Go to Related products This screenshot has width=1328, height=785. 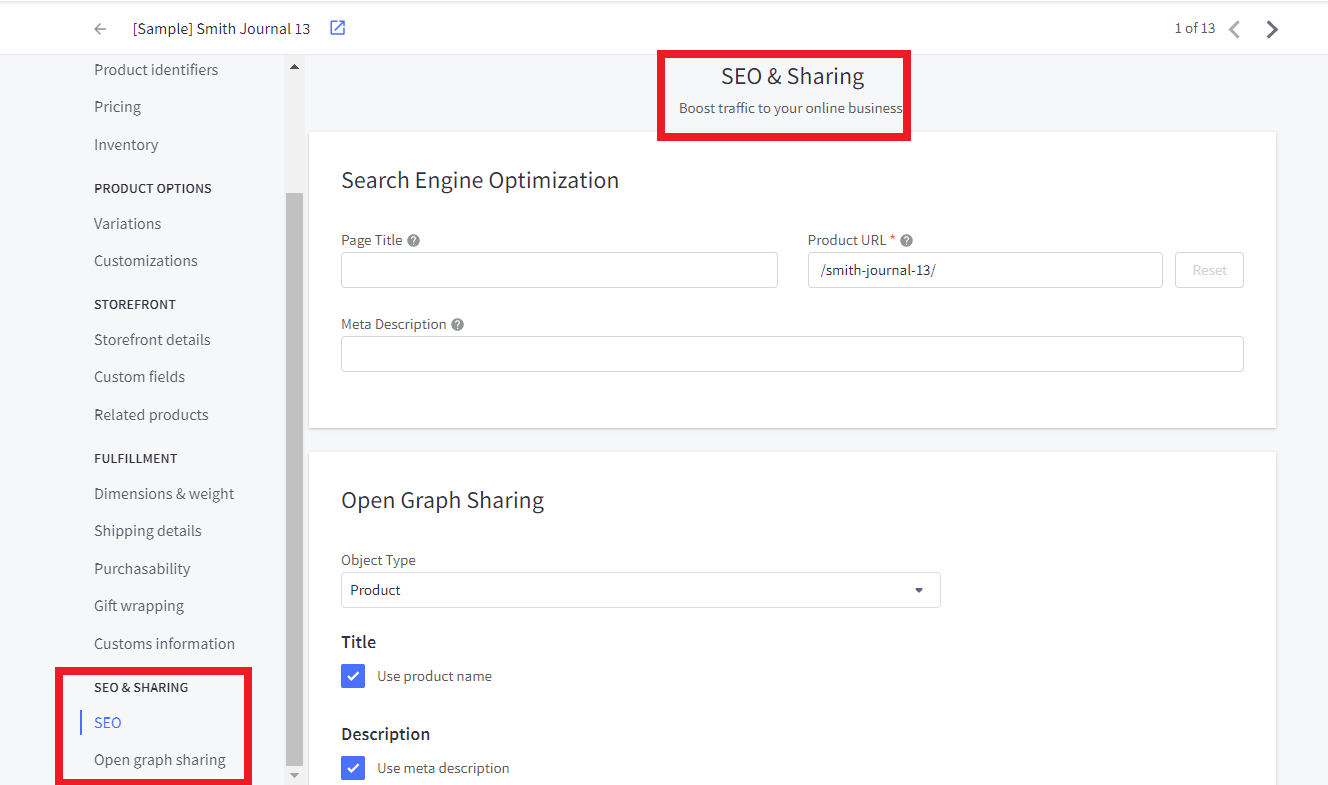pos(151,415)
